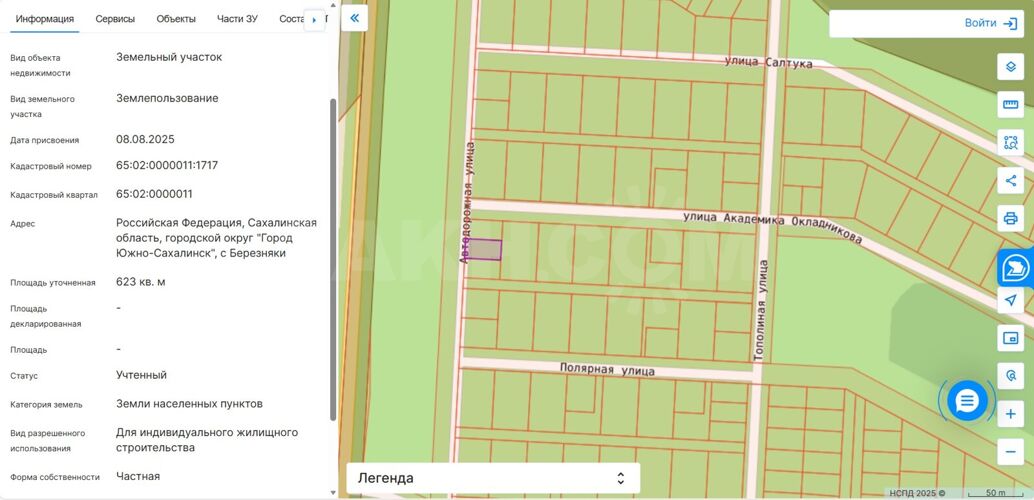1034x500 pixels.
Task: Zoom out with the minus button
Action: tap(1010, 451)
